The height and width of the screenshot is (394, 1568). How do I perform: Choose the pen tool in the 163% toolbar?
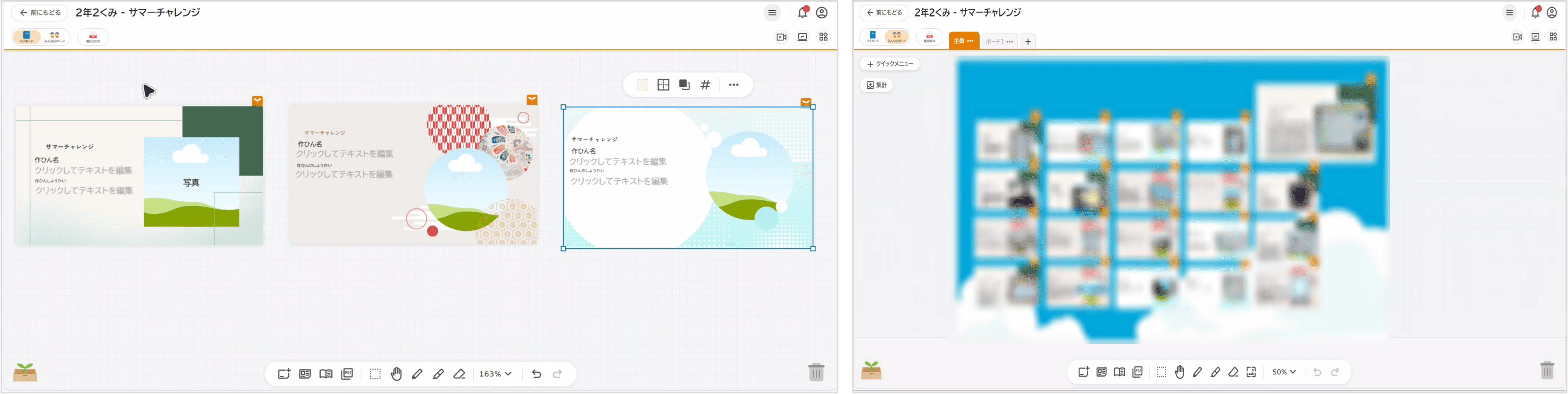click(417, 374)
